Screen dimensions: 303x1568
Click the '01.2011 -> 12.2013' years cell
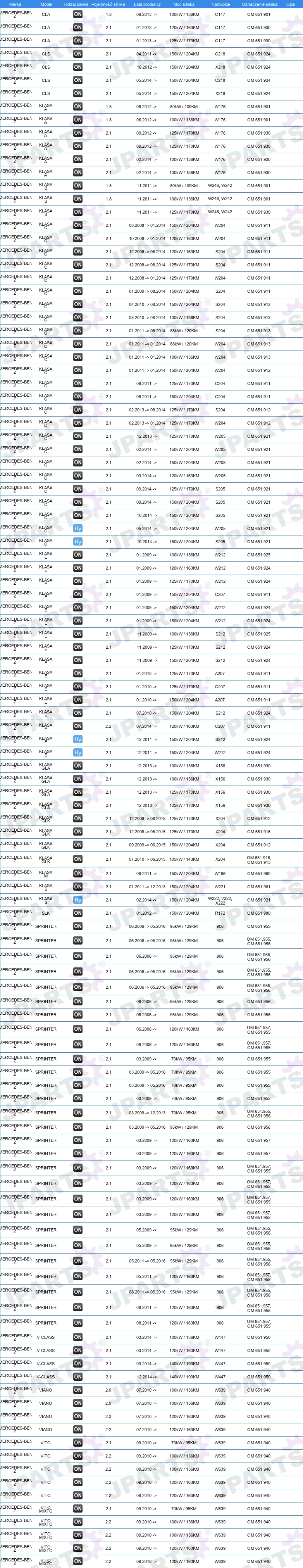click(147, 887)
